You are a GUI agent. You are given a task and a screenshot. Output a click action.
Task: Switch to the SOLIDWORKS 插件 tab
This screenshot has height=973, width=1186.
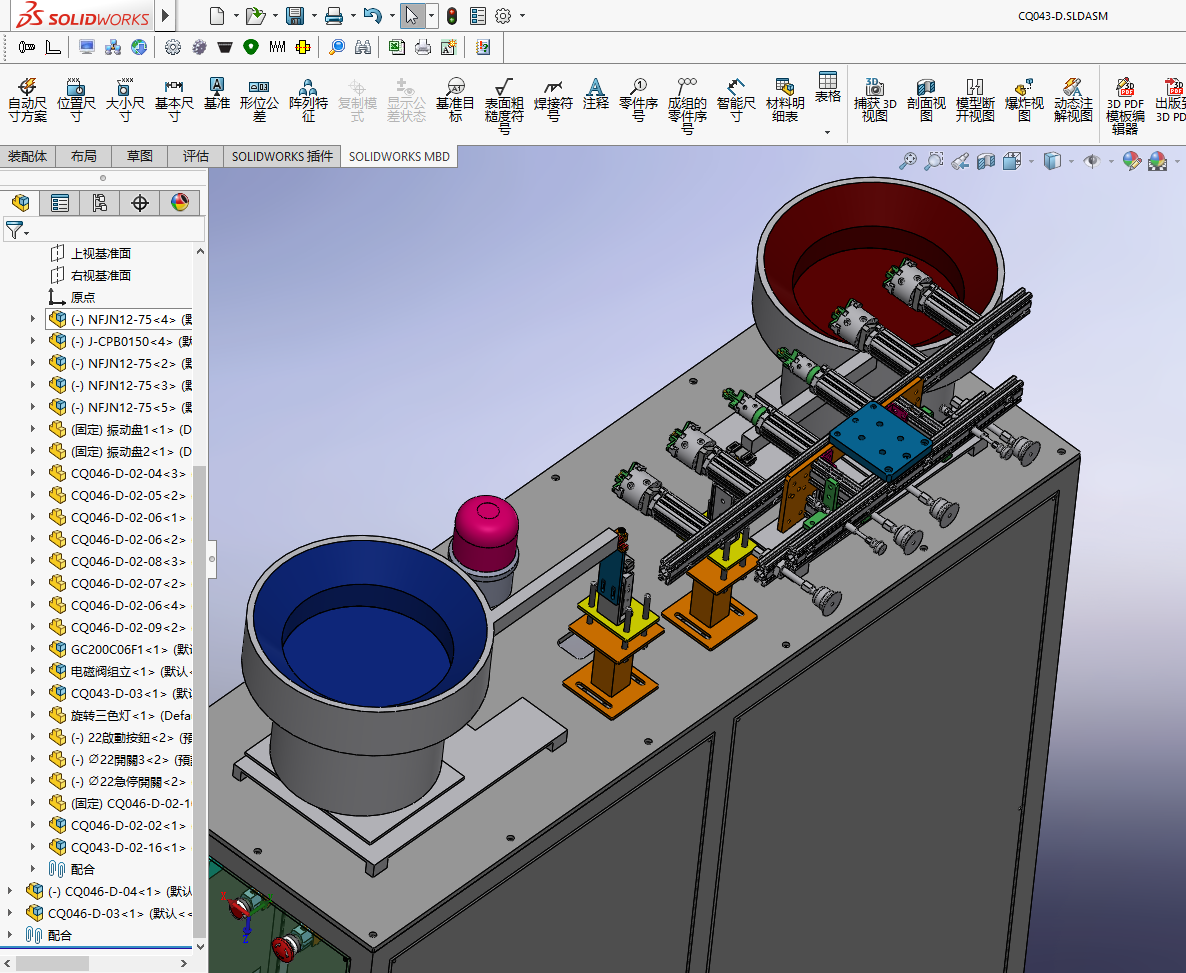pos(282,156)
